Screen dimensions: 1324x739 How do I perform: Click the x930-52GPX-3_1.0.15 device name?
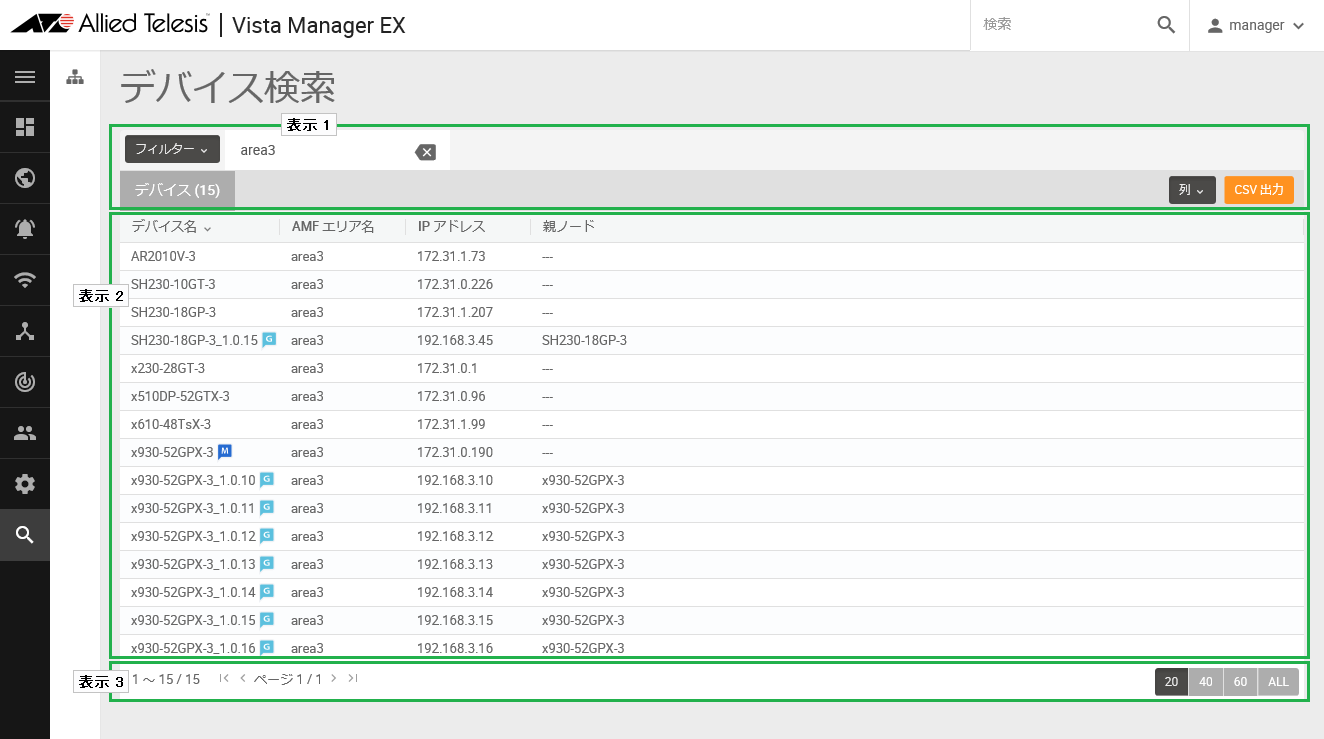193,620
